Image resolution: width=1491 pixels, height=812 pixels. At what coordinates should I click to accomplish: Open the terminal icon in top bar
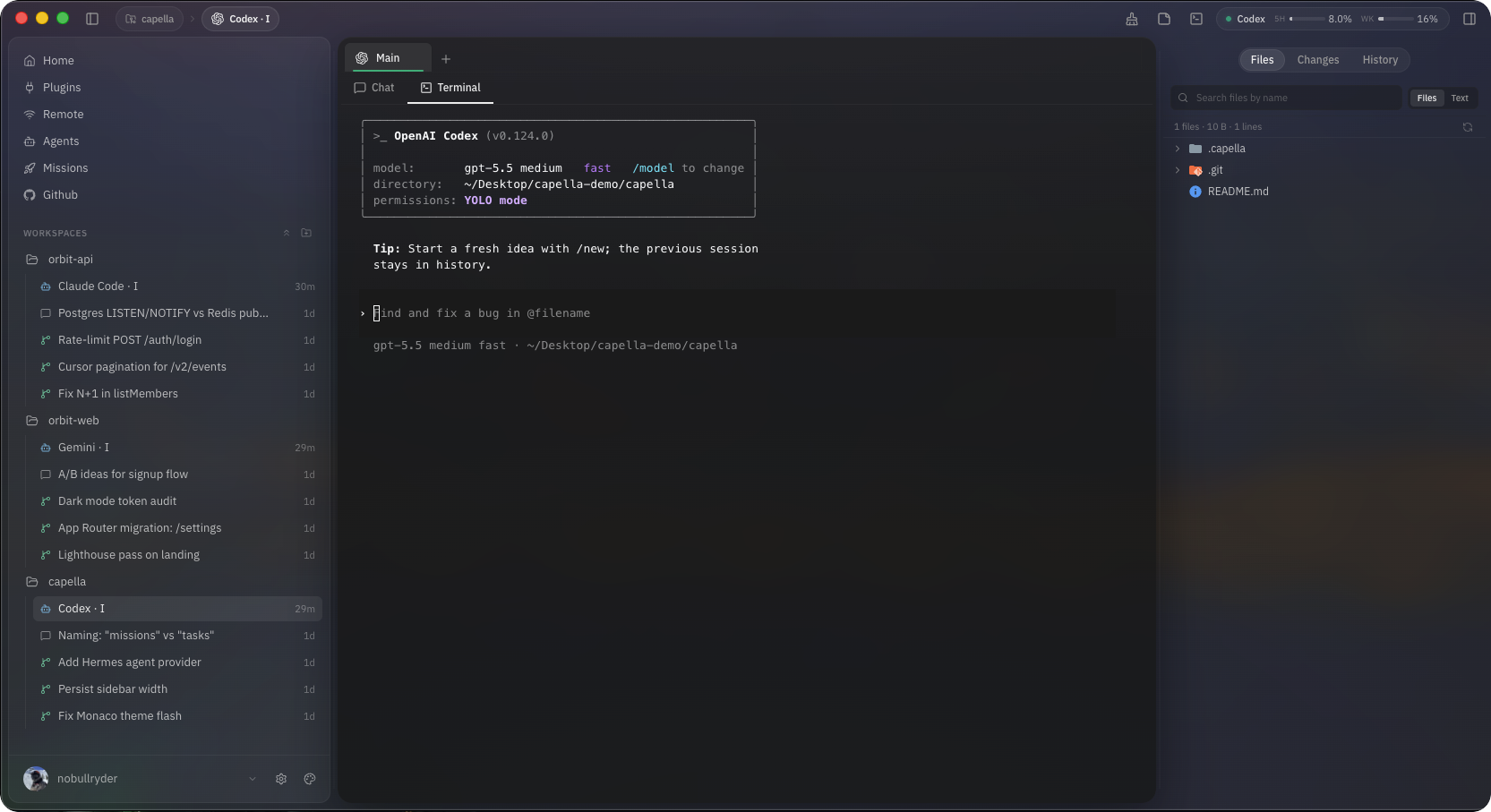1196,19
